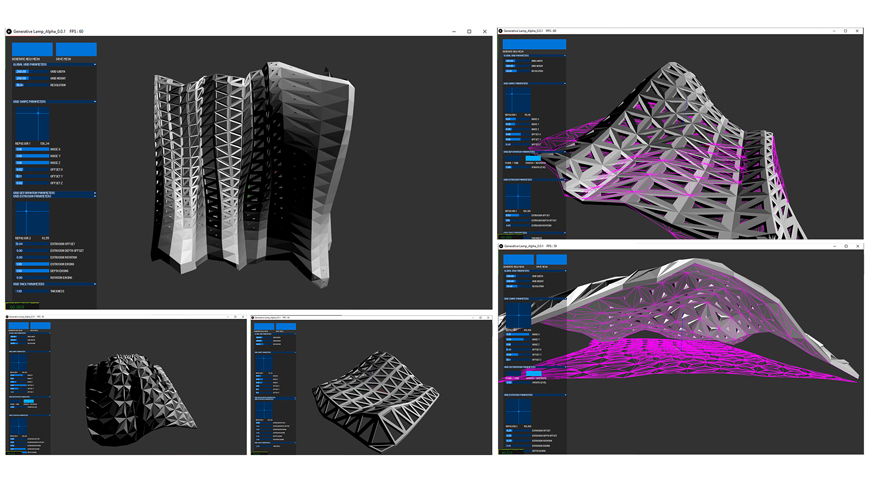
Task: Click Save Mesh in bottom-middle window
Action: point(286,326)
